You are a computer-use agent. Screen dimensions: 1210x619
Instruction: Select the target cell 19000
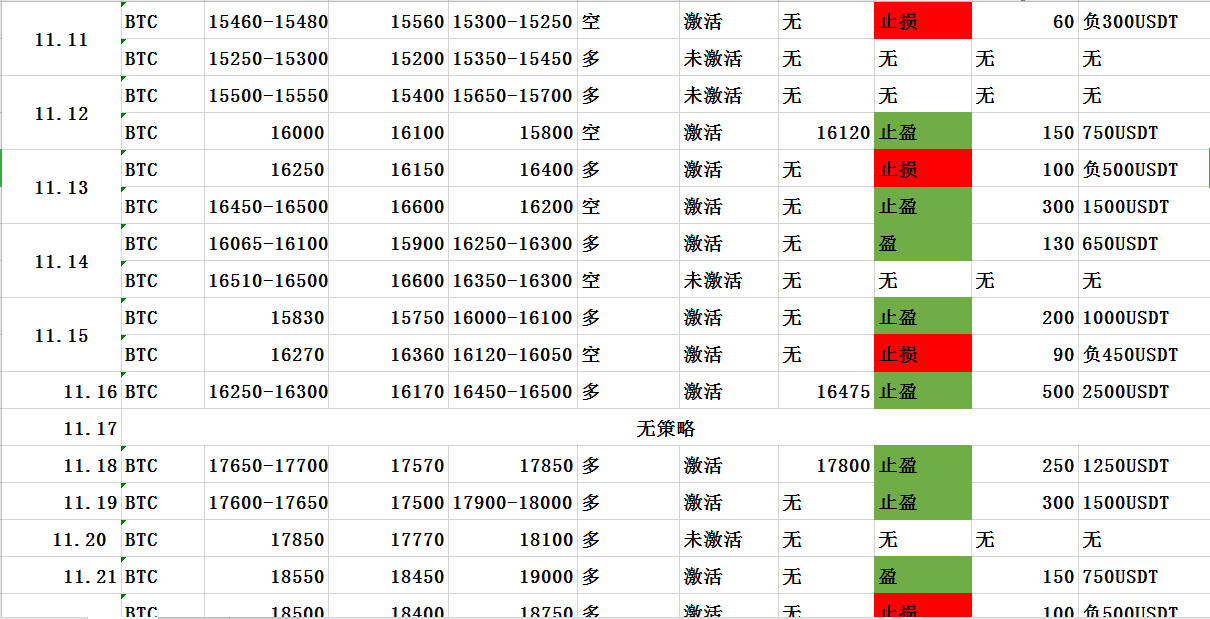tap(513, 576)
